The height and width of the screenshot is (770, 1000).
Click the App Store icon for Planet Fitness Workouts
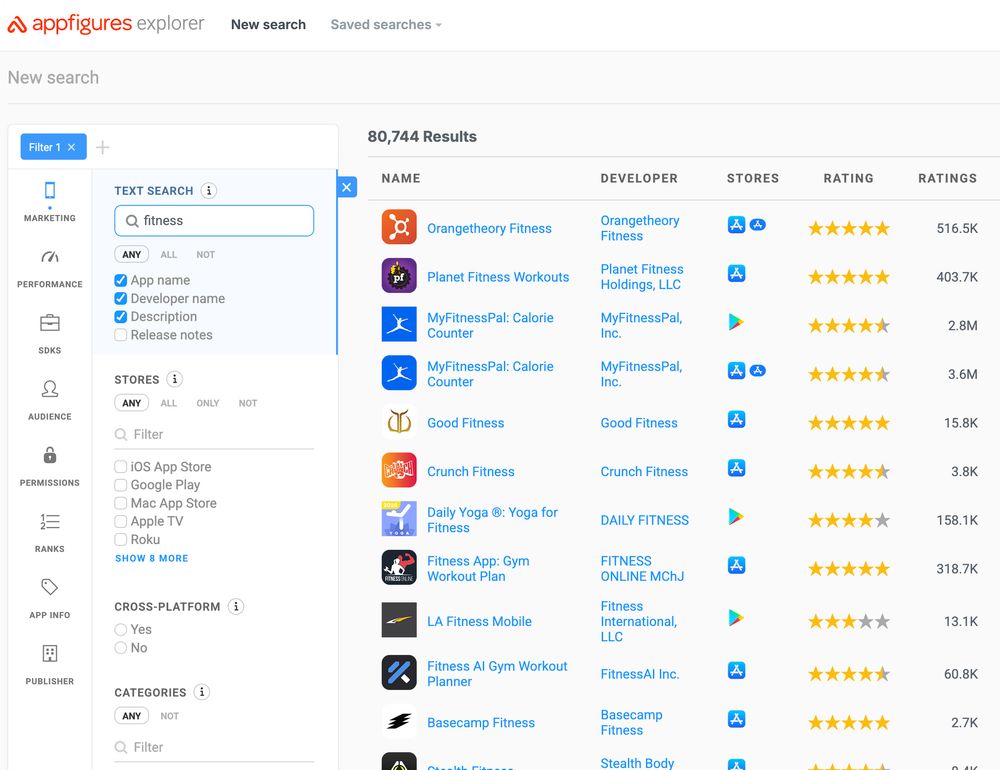(737, 273)
